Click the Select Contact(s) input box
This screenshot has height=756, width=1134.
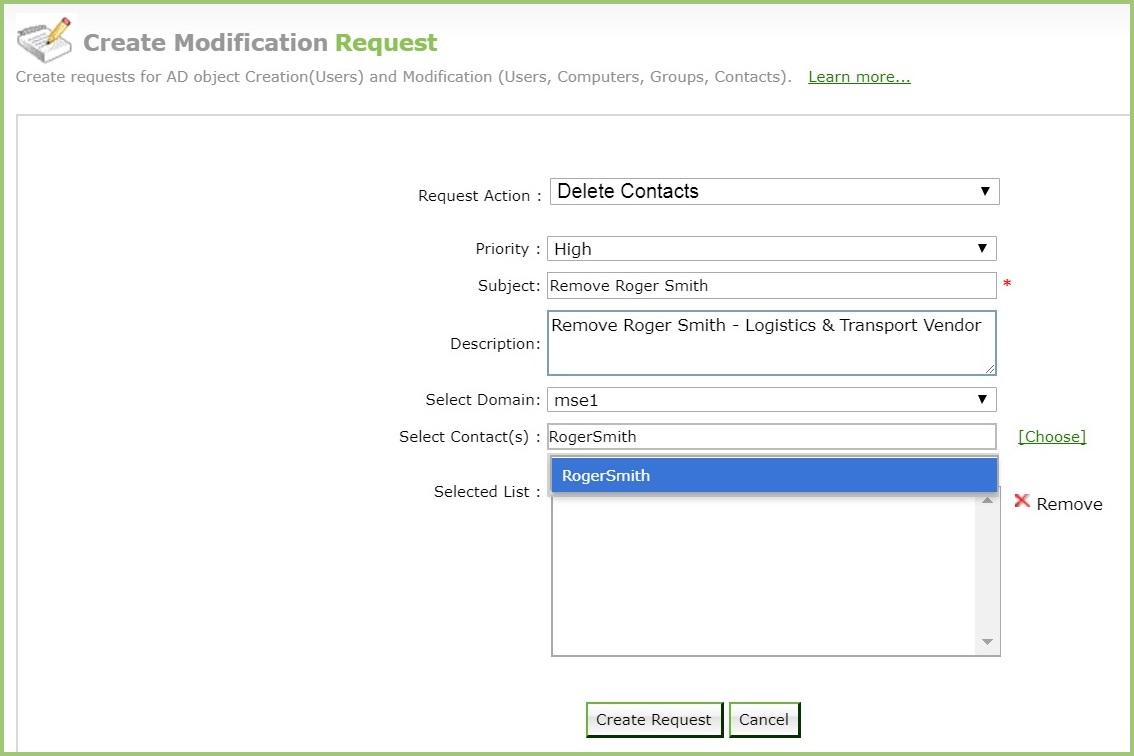(771, 437)
